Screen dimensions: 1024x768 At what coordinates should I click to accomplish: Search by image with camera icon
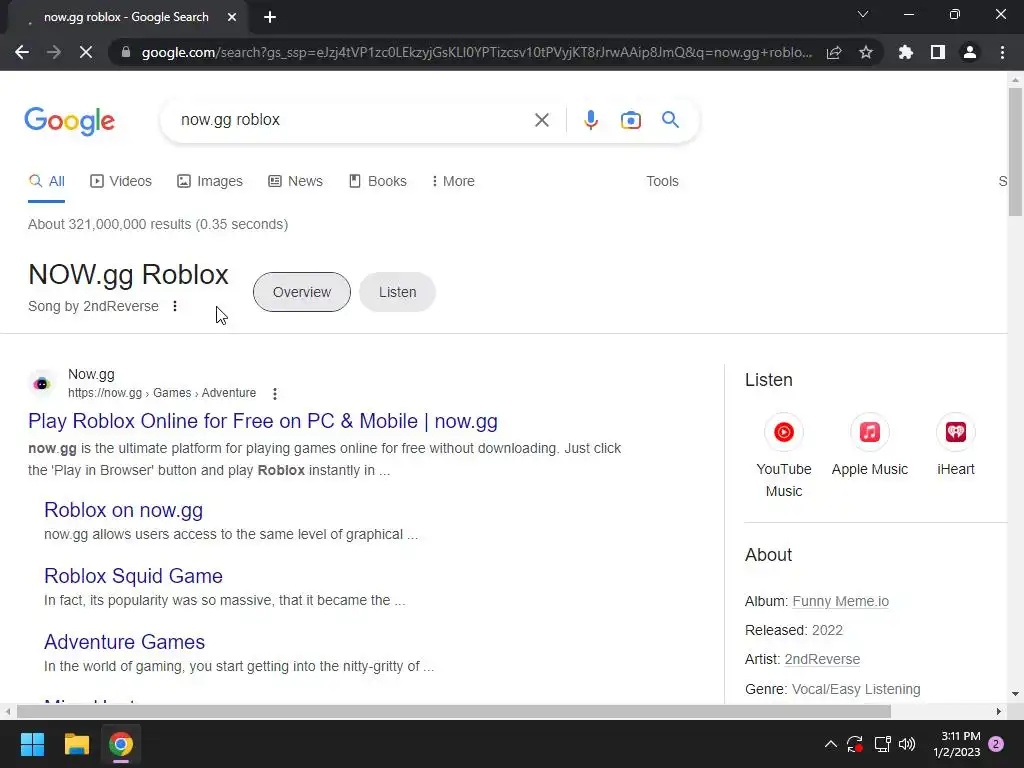630,120
